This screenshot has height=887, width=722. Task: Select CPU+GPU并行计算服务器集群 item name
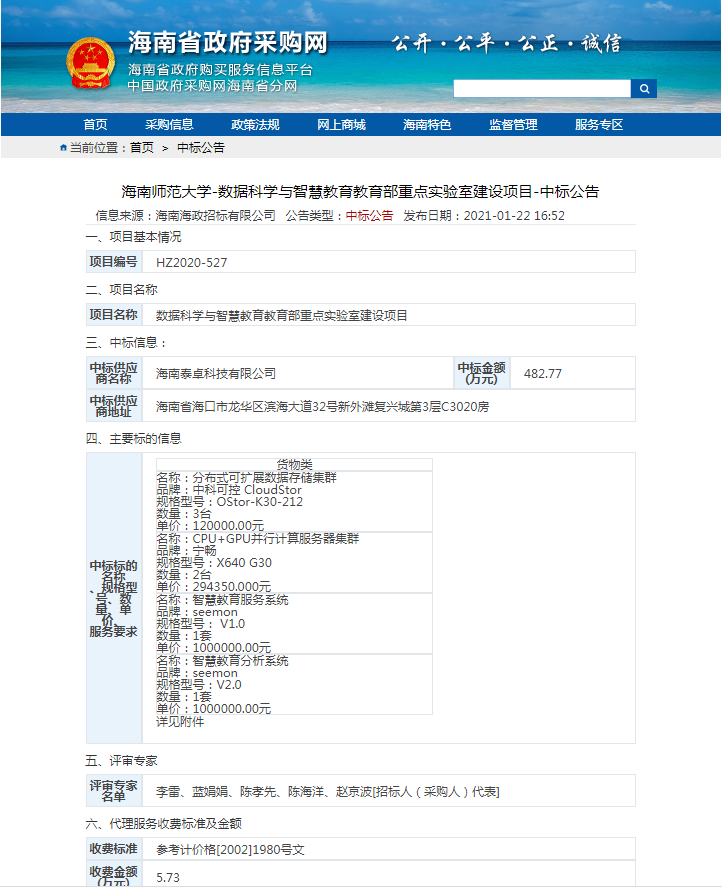[x=276, y=539]
